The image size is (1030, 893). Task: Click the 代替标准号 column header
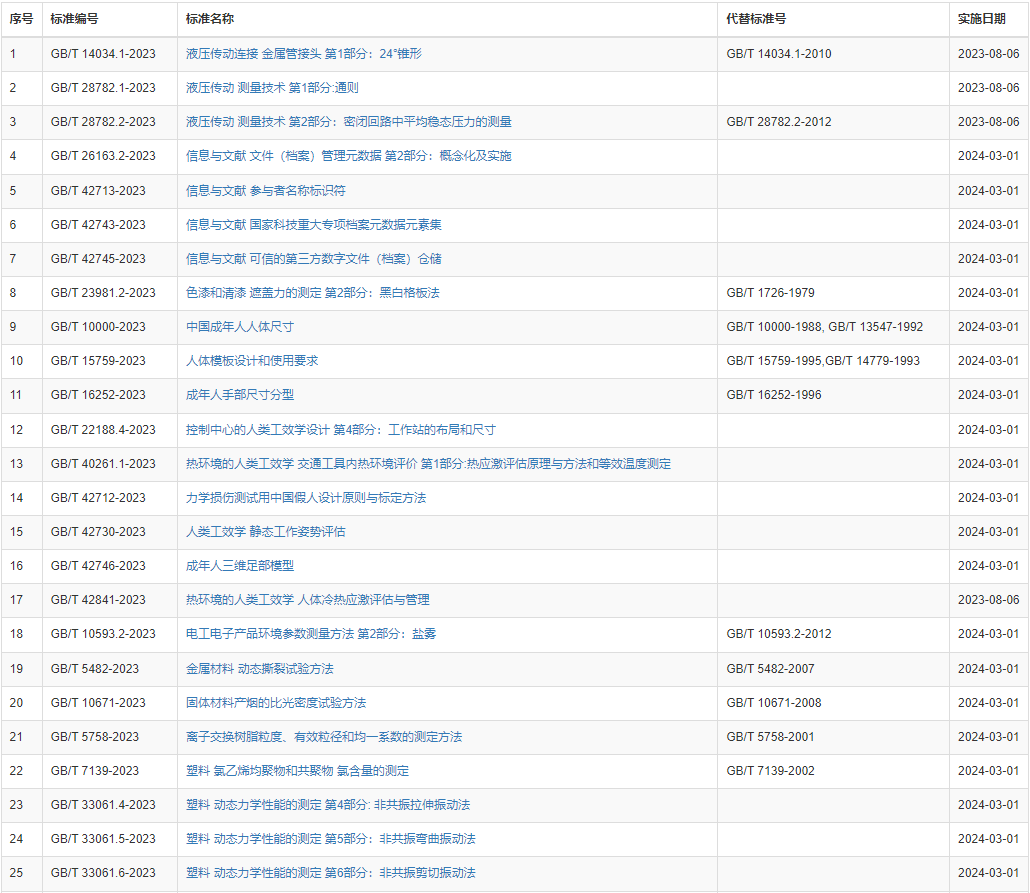tap(756, 19)
